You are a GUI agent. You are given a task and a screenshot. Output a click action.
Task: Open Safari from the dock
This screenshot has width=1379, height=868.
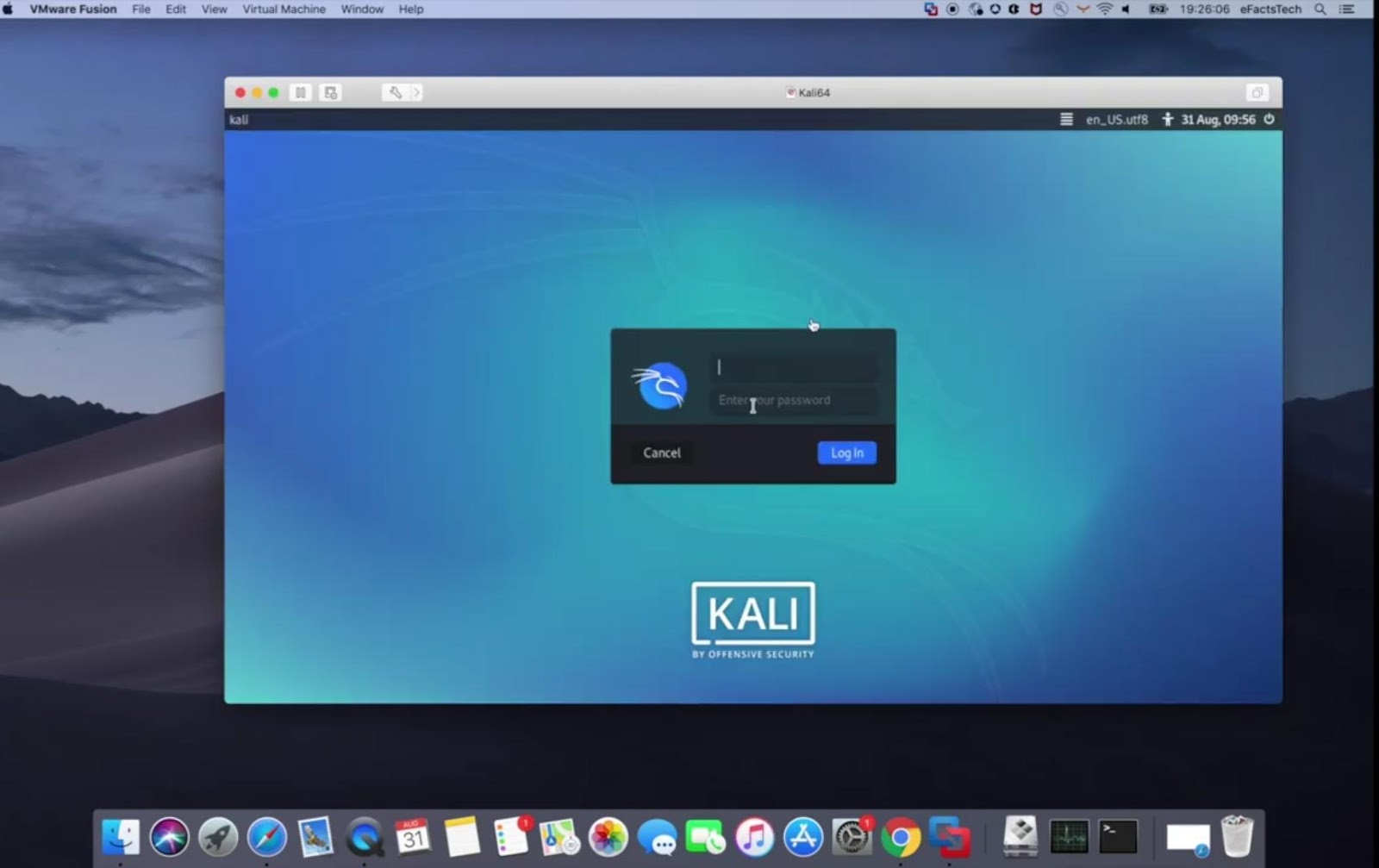point(266,837)
